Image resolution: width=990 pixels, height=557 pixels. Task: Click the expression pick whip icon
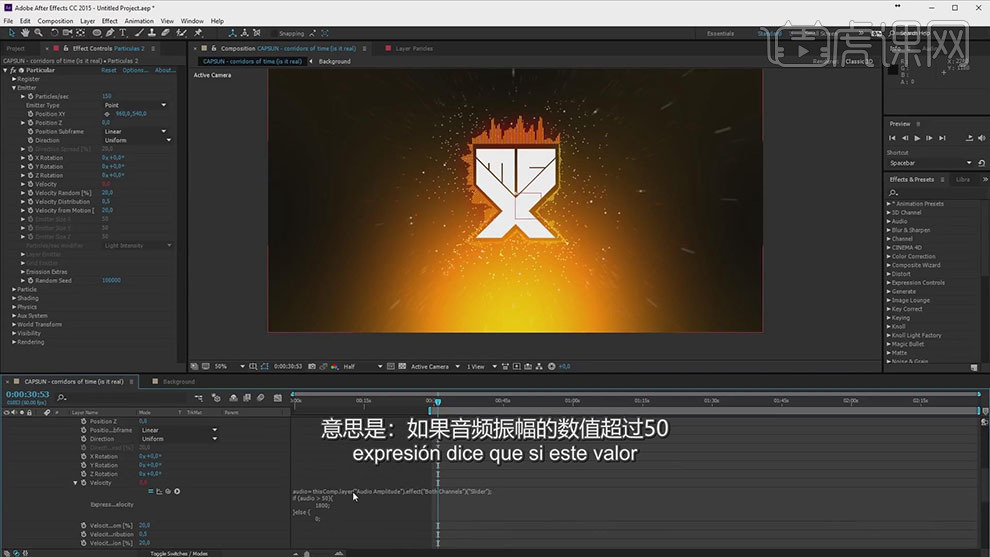pyautogui.click(x=168, y=491)
